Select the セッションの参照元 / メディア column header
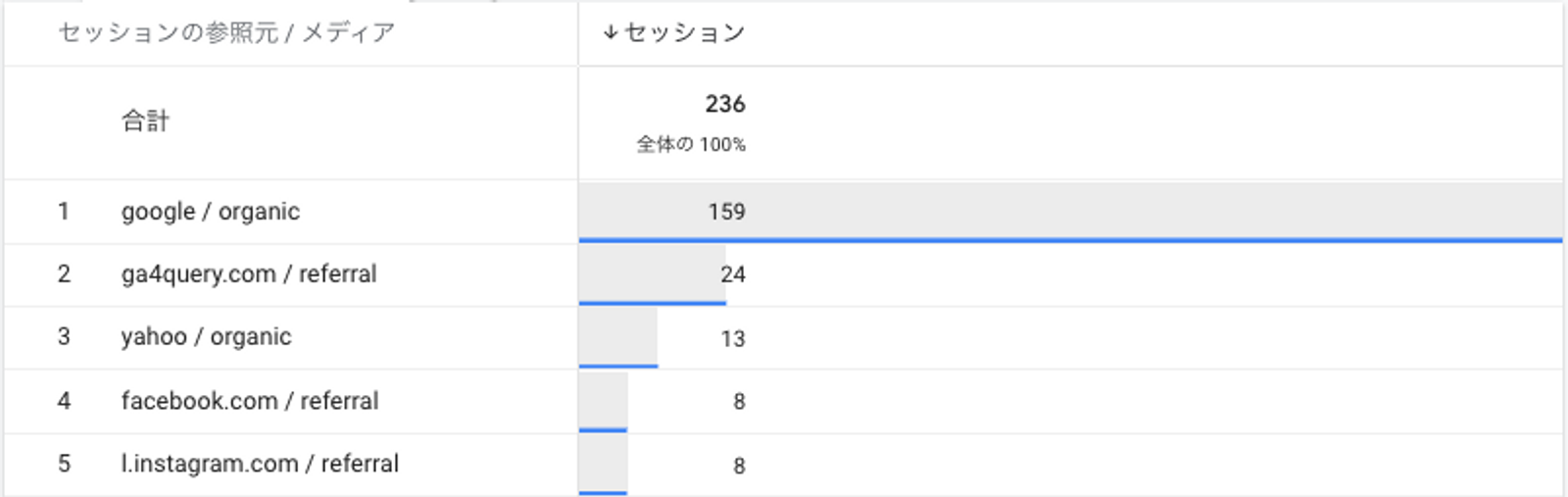 pos(226,32)
